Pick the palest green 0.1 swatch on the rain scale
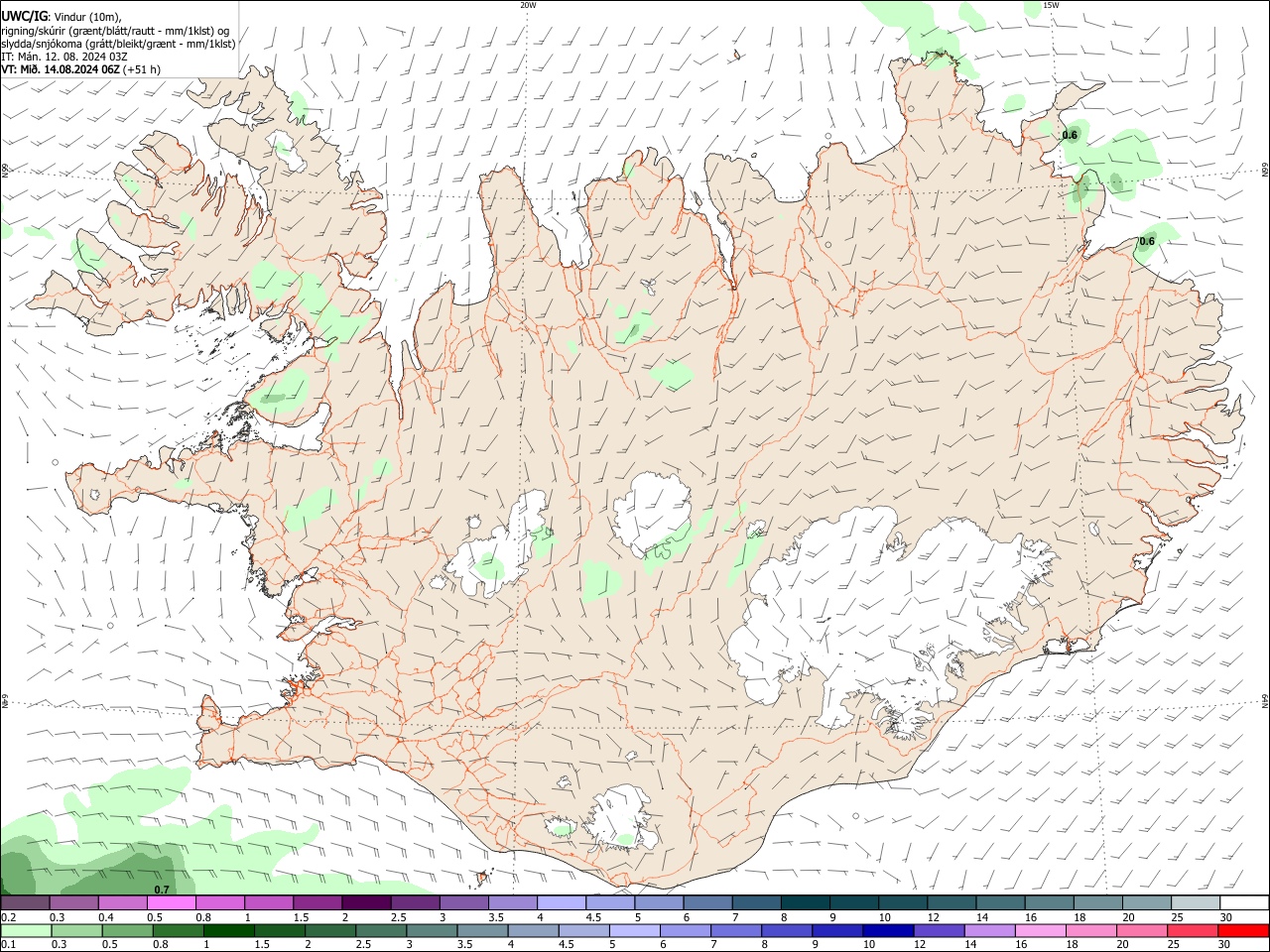Screen dimensions: 1270x952 tap(26, 931)
